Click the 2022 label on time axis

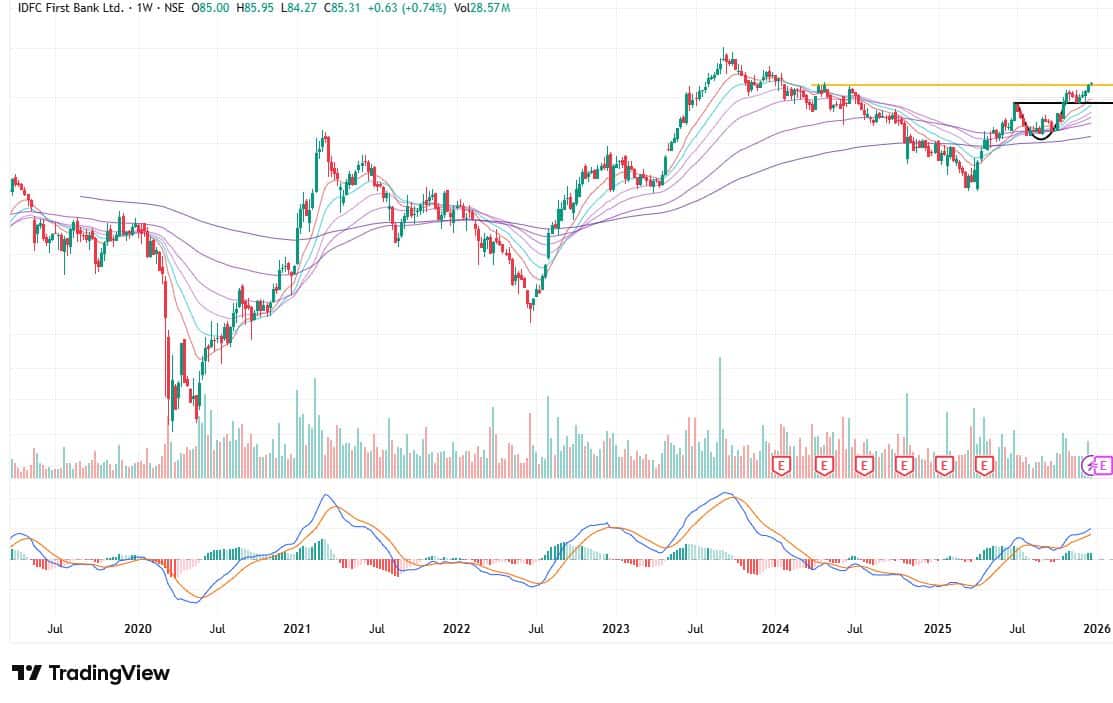[456, 628]
